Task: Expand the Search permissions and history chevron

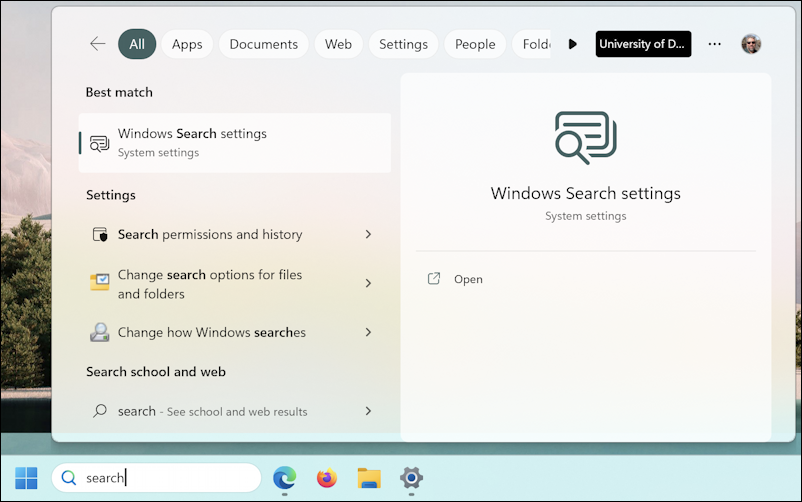Action: pos(368,234)
